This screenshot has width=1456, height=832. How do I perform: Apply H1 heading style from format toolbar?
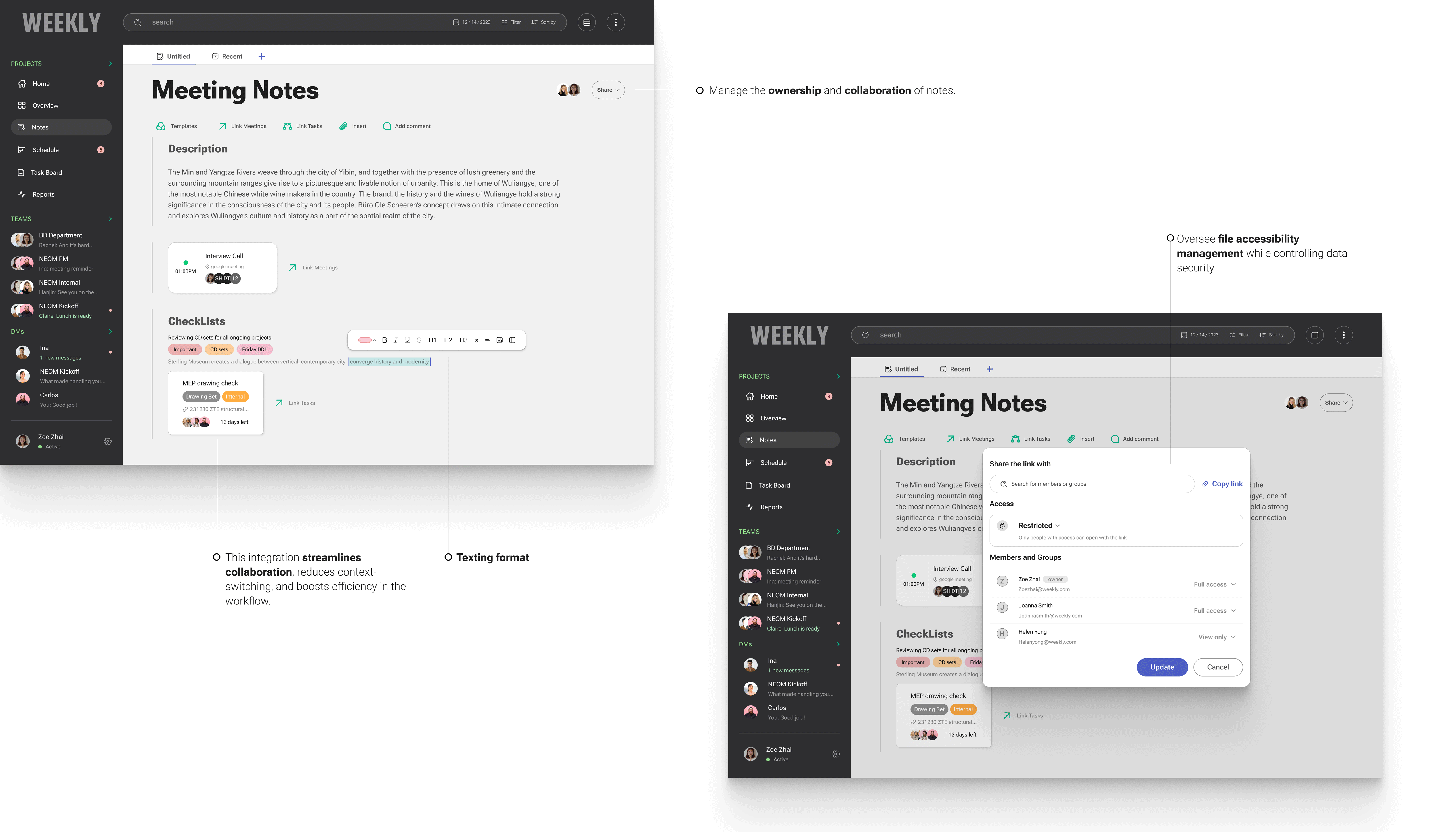pyautogui.click(x=432, y=340)
